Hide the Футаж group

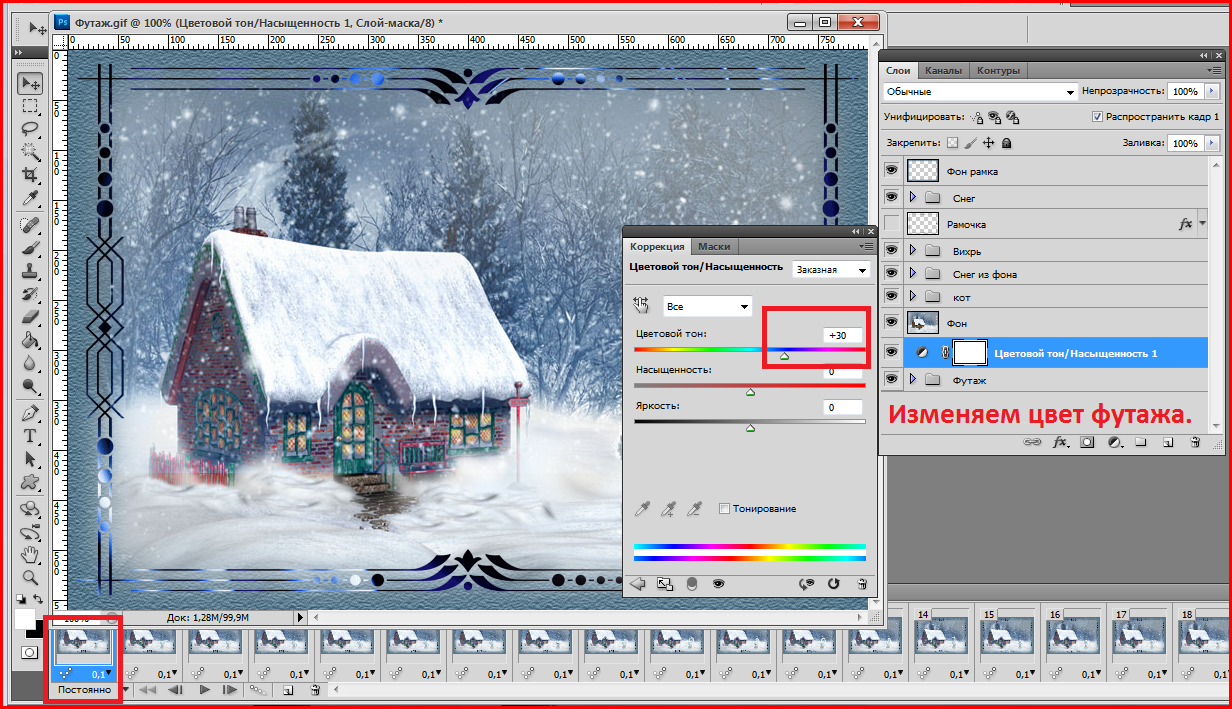(x=891, y=379)
